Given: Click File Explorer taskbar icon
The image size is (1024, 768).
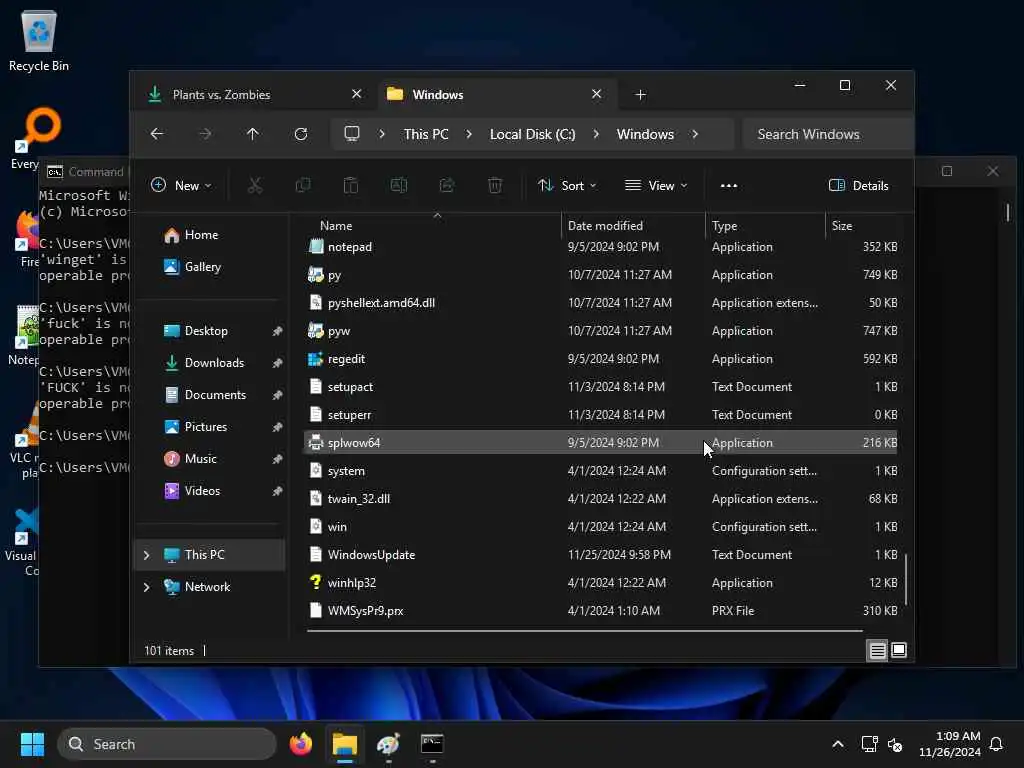Looking at the screenshot, I should (345, 744).
